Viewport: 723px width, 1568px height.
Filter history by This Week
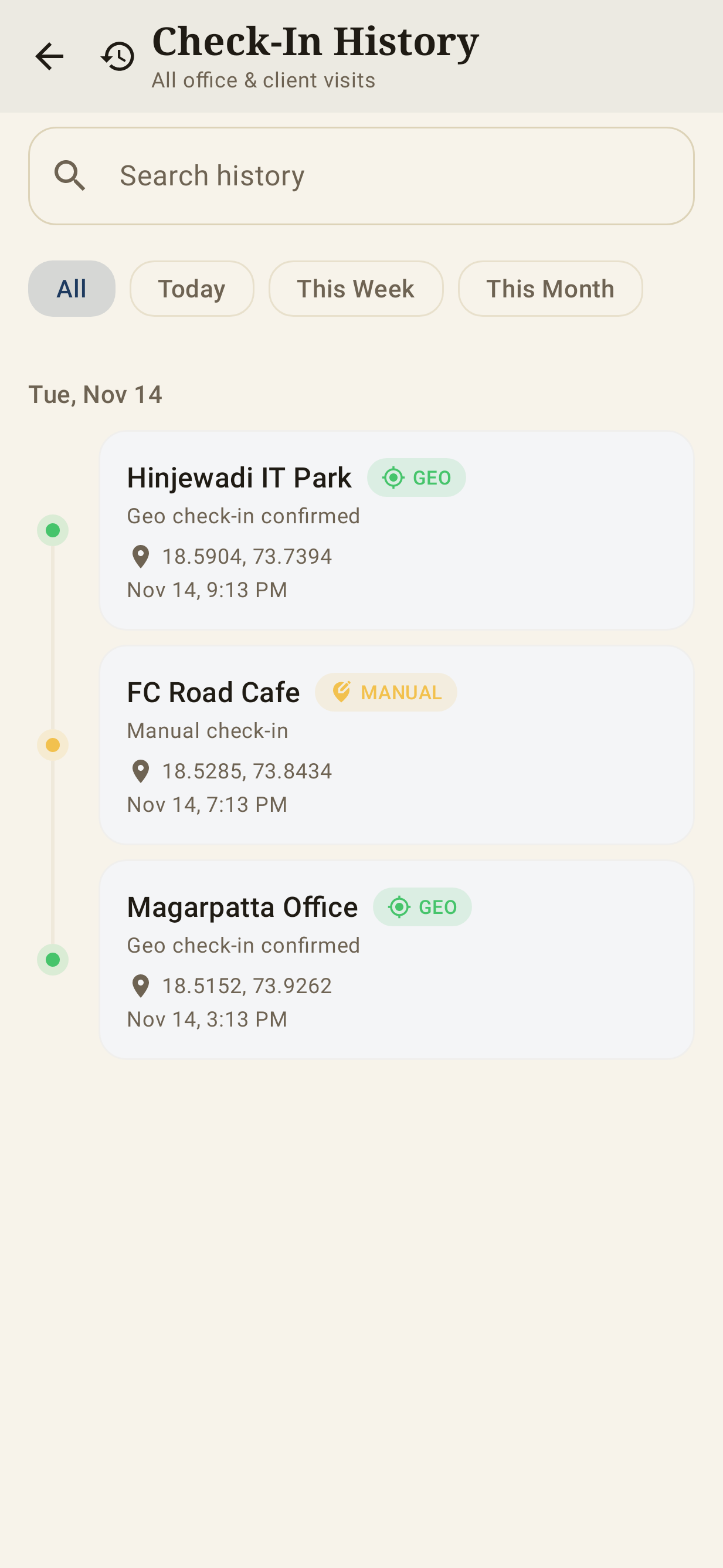(x=356, y=289)
